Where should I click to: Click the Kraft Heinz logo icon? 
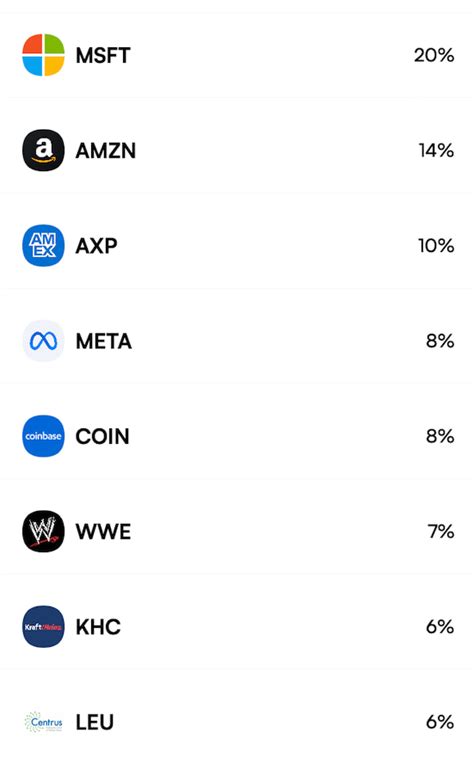pyautogui.click(x=43, y=627)
